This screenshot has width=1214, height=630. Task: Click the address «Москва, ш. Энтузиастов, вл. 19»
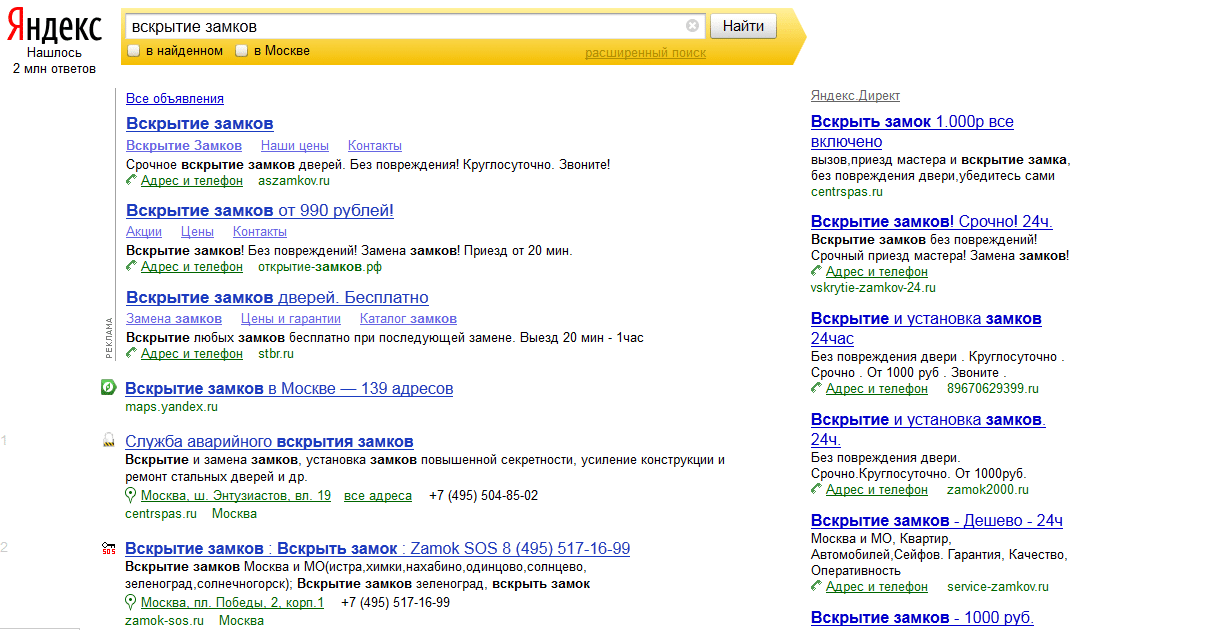(236, 496)
